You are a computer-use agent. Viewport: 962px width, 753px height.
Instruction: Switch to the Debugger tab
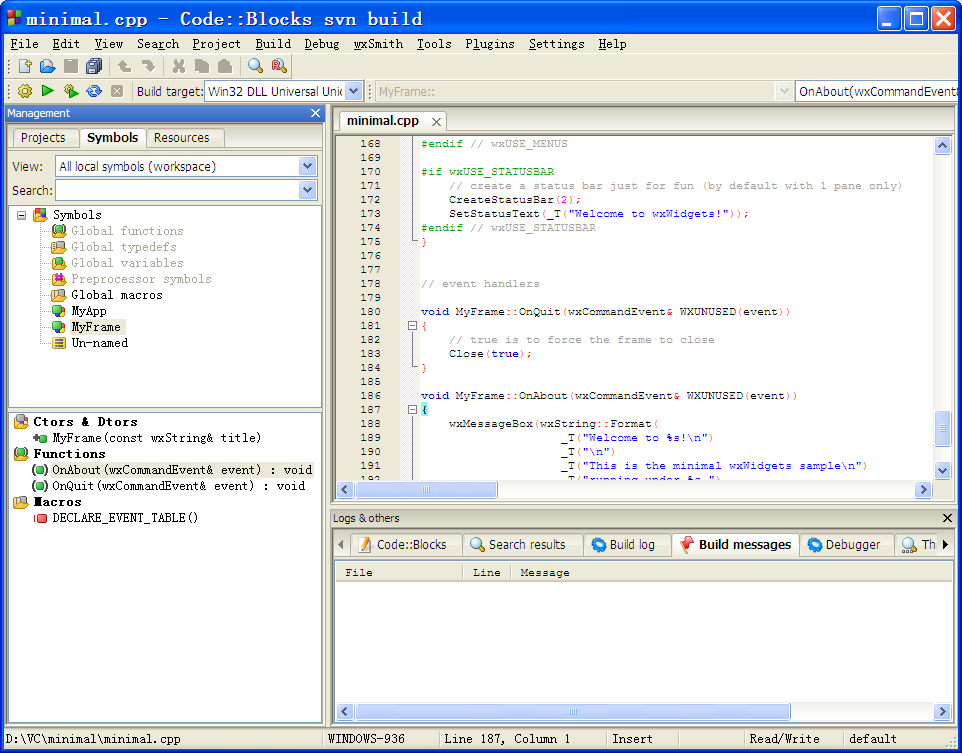[x=845, y=545]
